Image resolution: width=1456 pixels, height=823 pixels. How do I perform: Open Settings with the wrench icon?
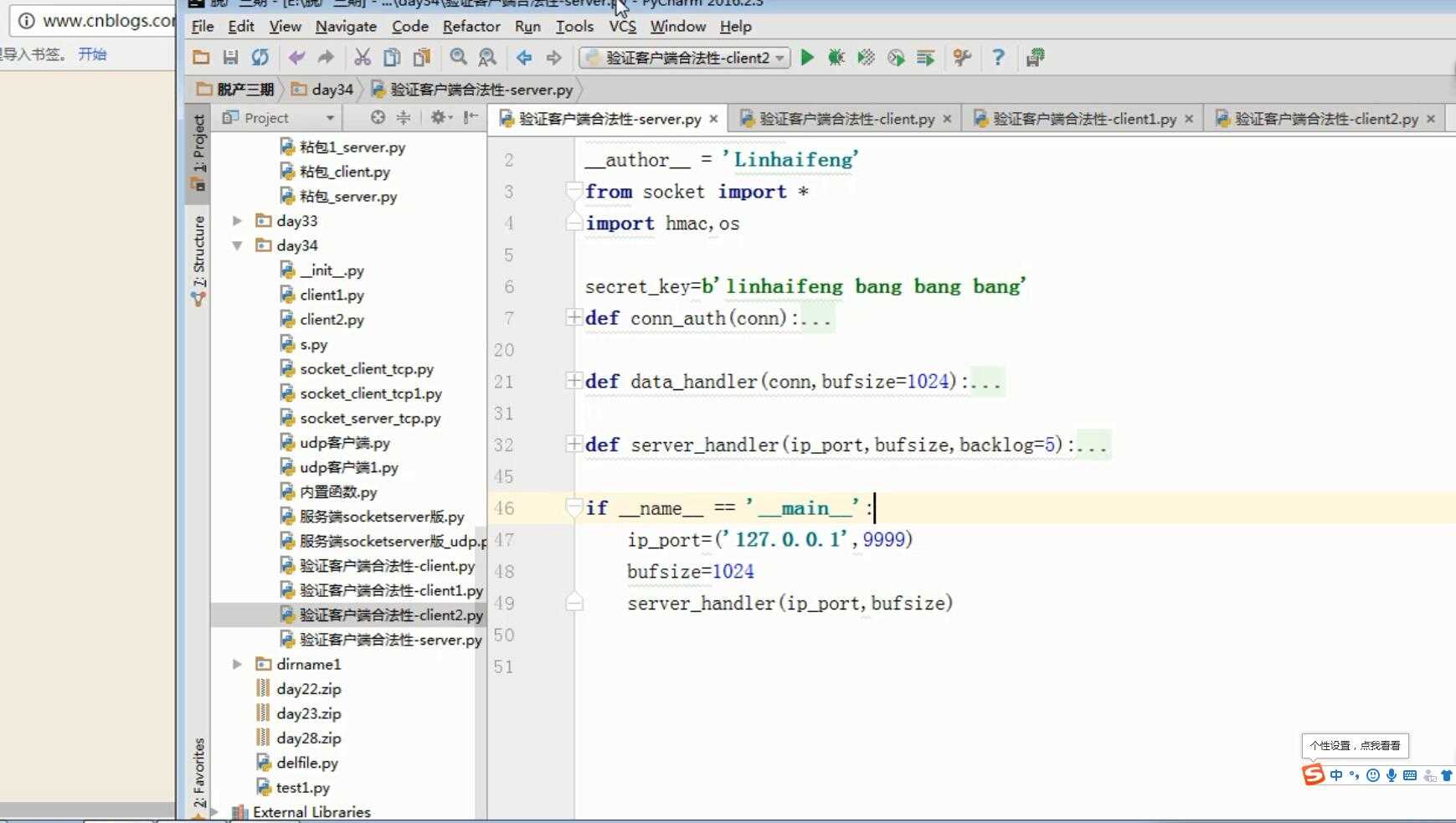(x=962, y=58)
